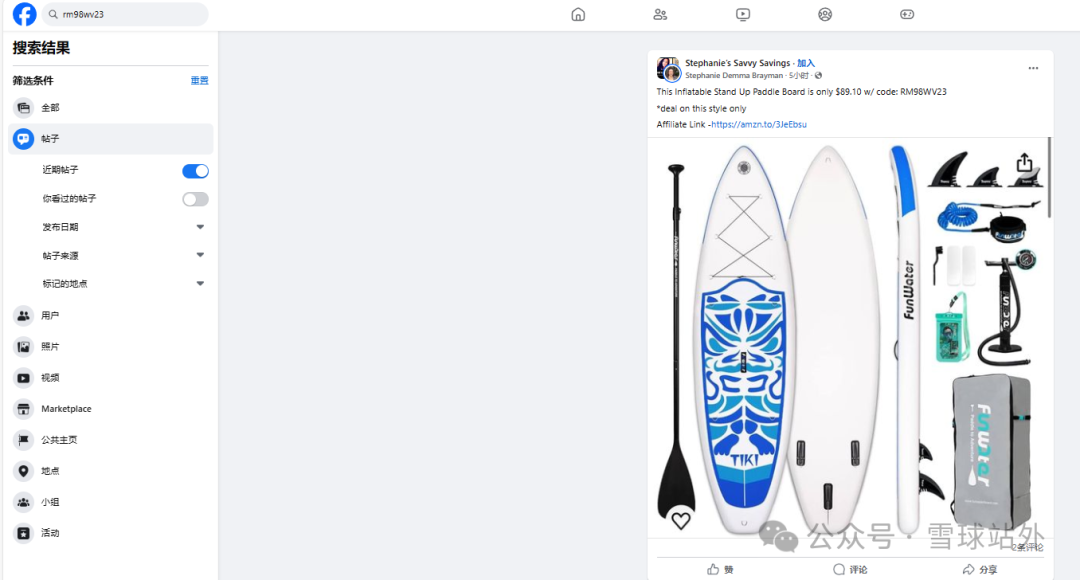This screenshot has width=1080, height=580.
Task: Click the heart icon on paddle image
Action: pos(681,520)
